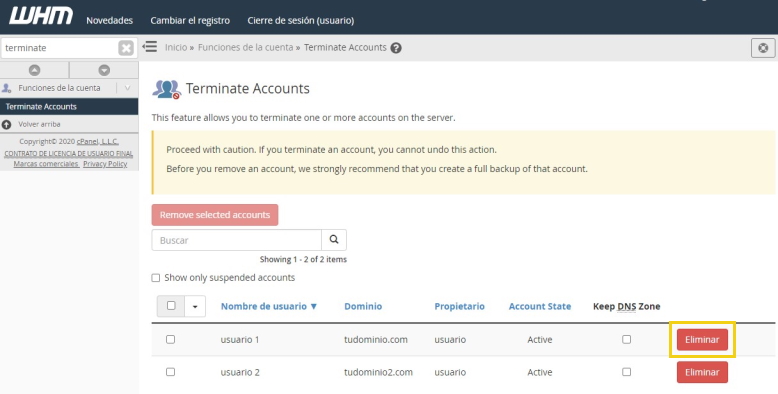Click the usuario 1 username cell
The height and width of the screenshot is (394, 778).
pos(240,340)
